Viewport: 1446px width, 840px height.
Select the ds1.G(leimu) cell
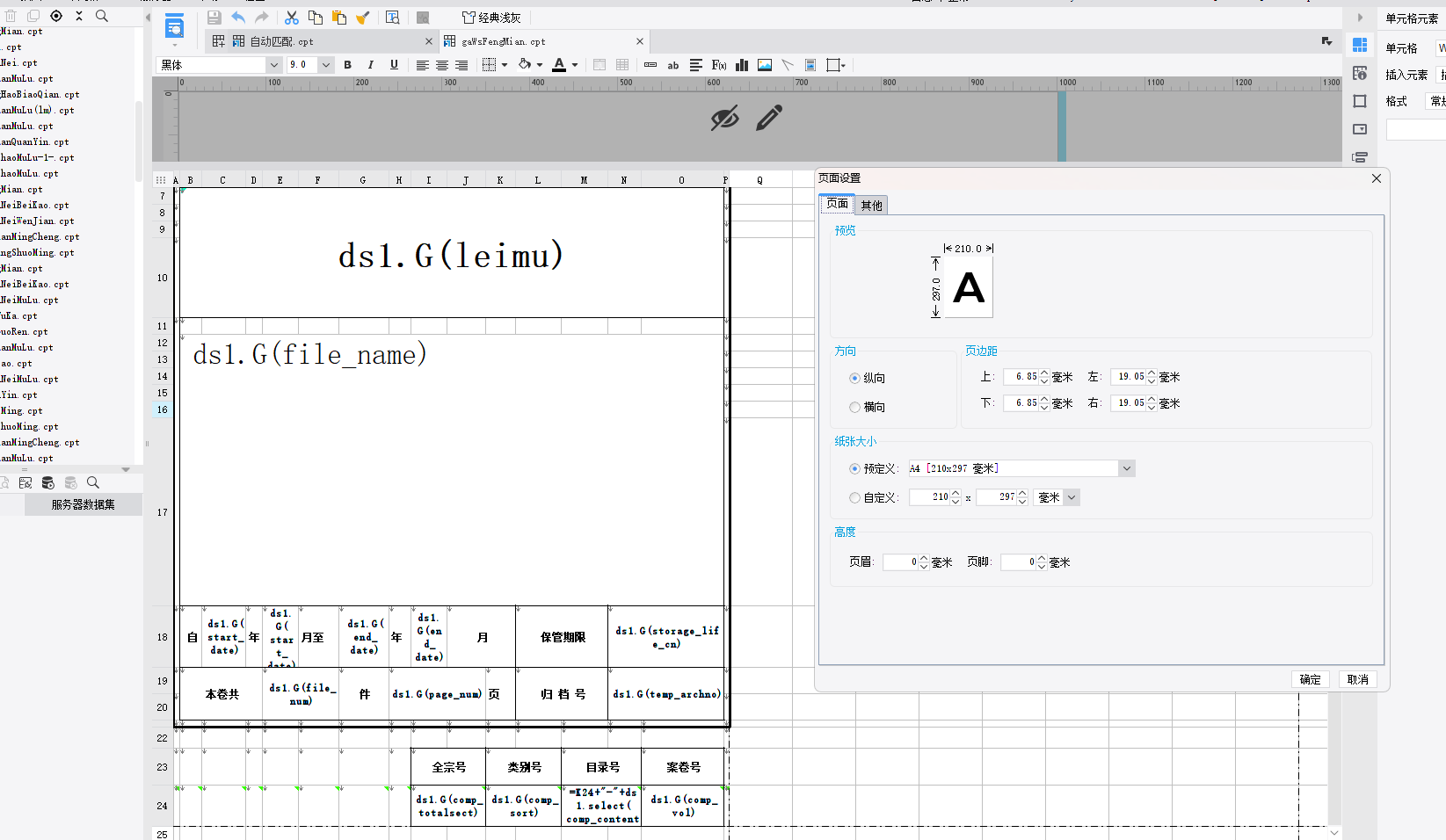click(x=452, y=254)
